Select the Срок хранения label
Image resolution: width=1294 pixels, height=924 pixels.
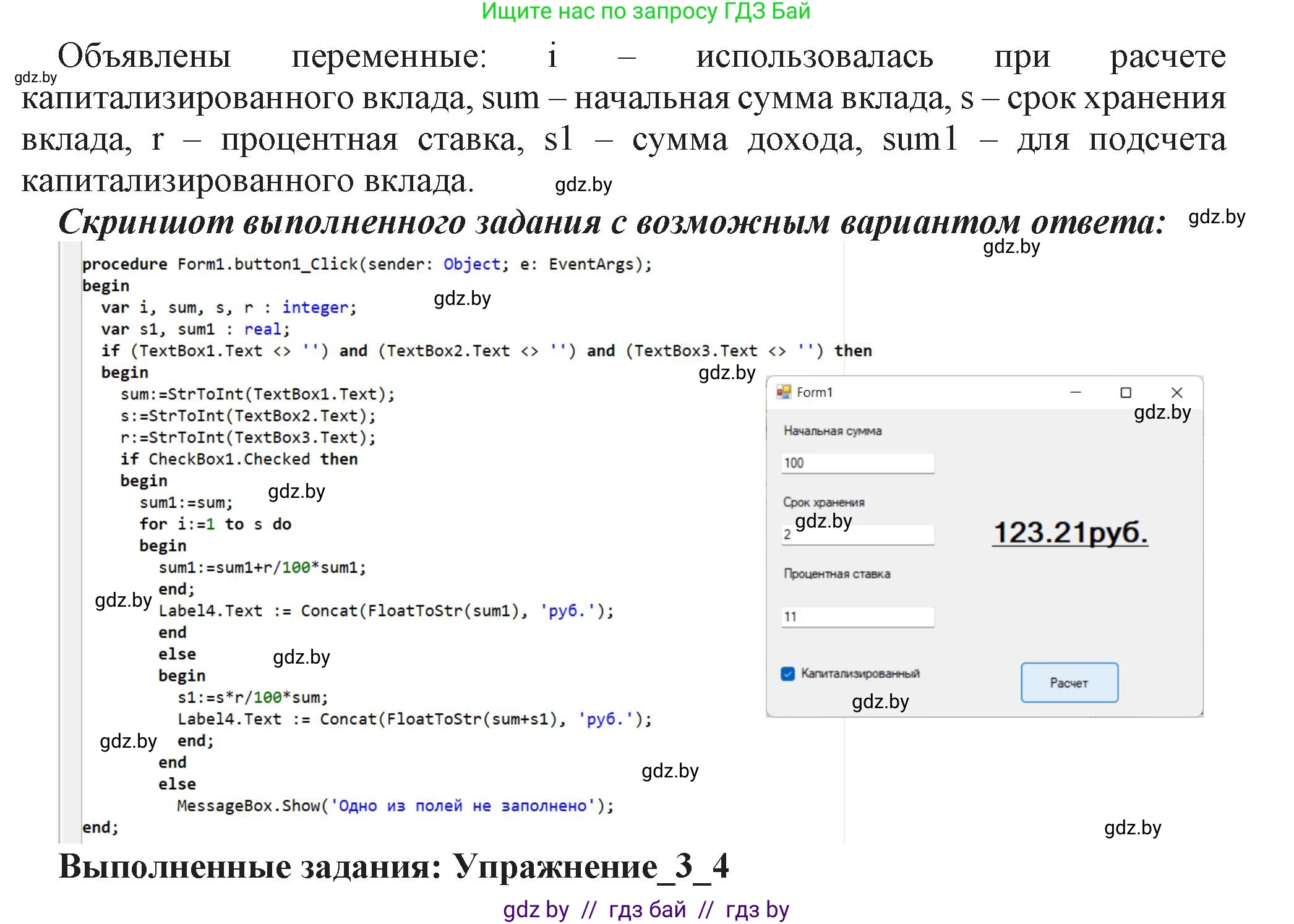point(825,502)
